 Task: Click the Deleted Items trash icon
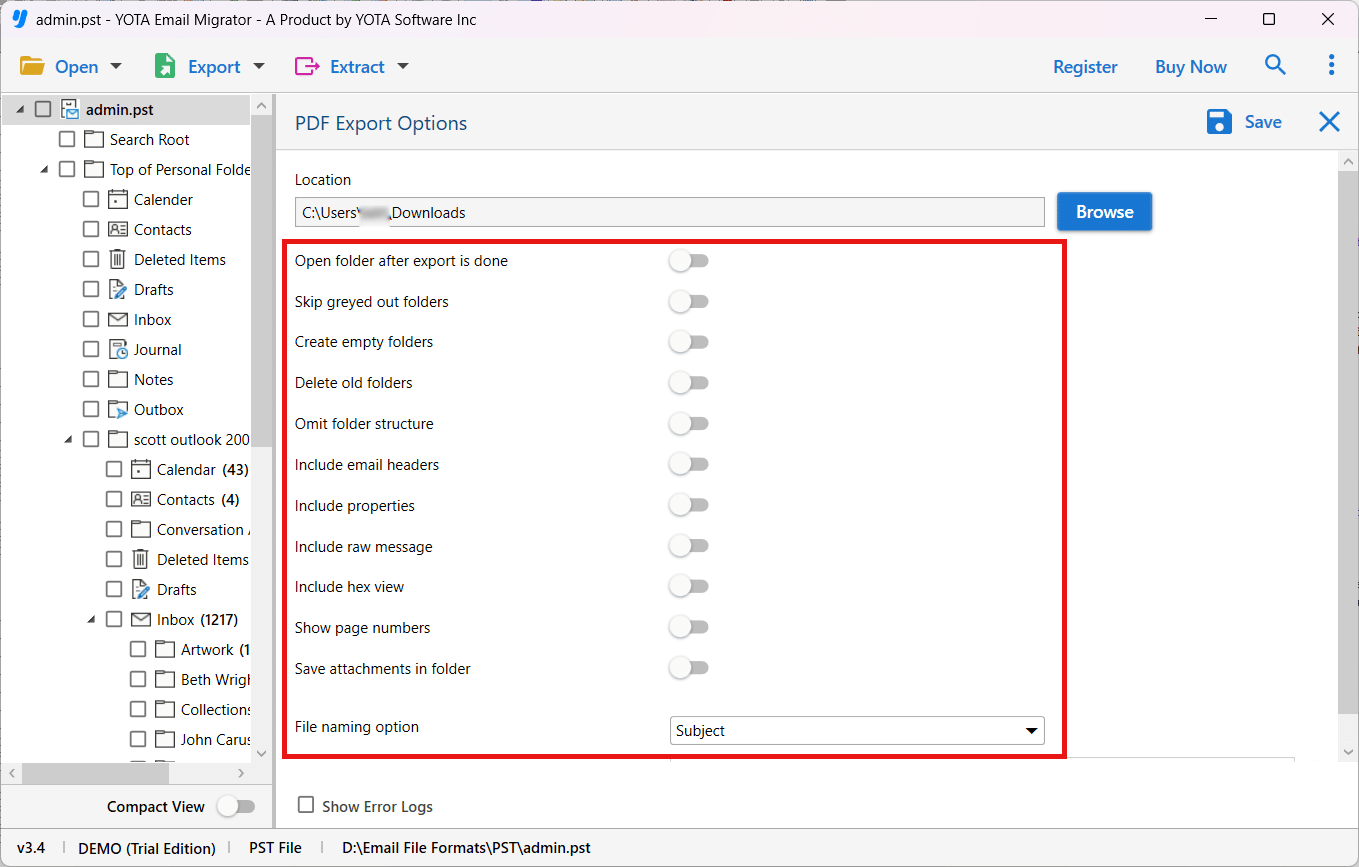118,260
